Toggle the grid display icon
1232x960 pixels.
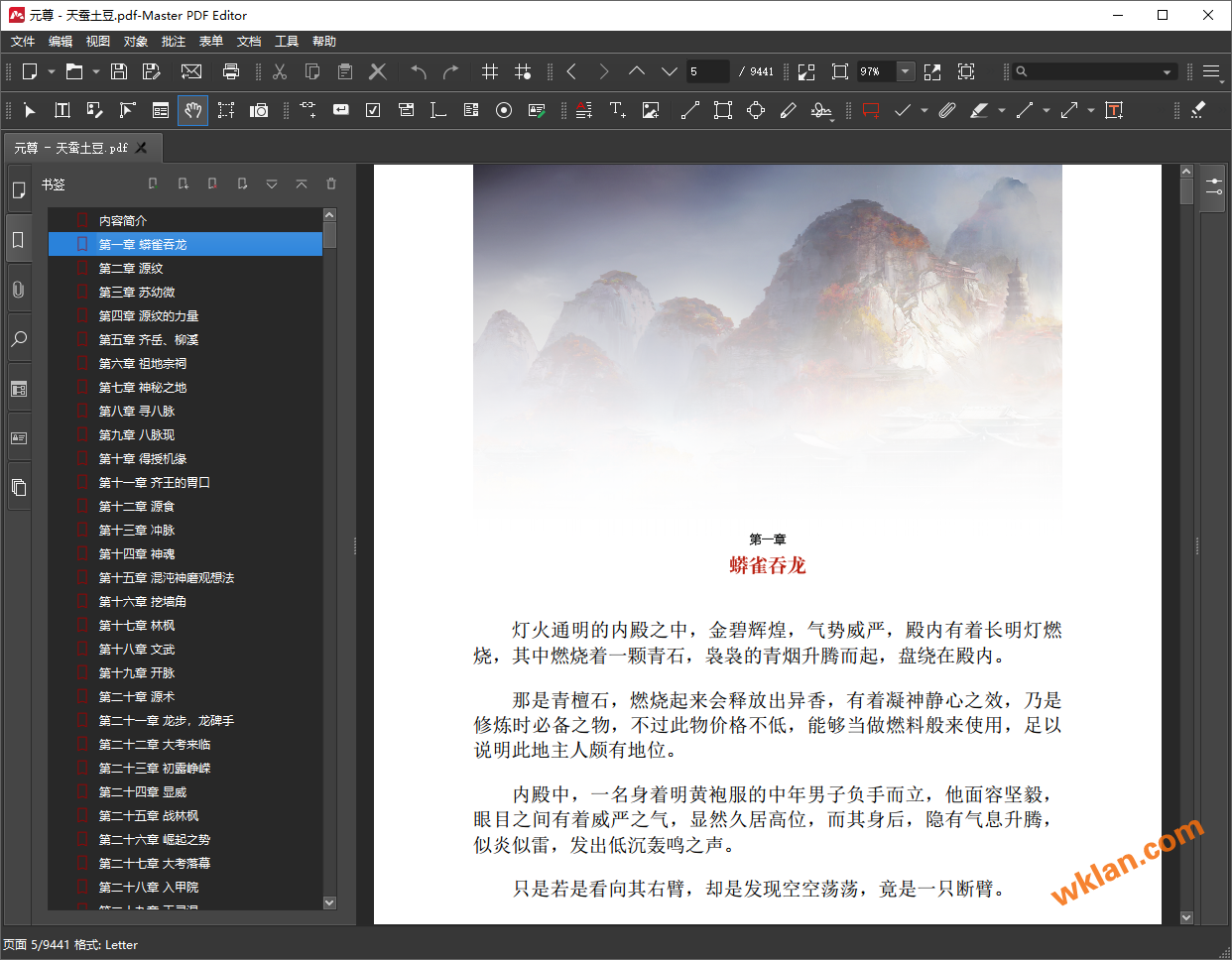tap(490, 71)
